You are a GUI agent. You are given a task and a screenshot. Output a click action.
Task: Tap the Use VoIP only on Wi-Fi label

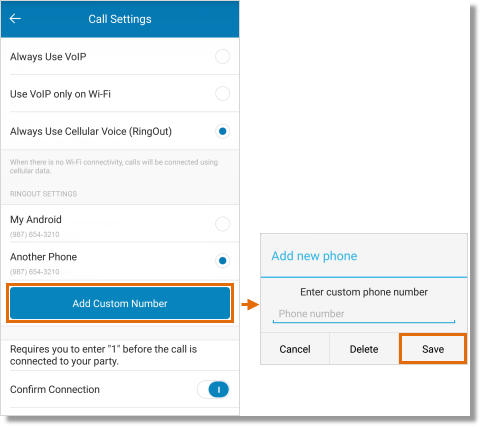[60, 94]
